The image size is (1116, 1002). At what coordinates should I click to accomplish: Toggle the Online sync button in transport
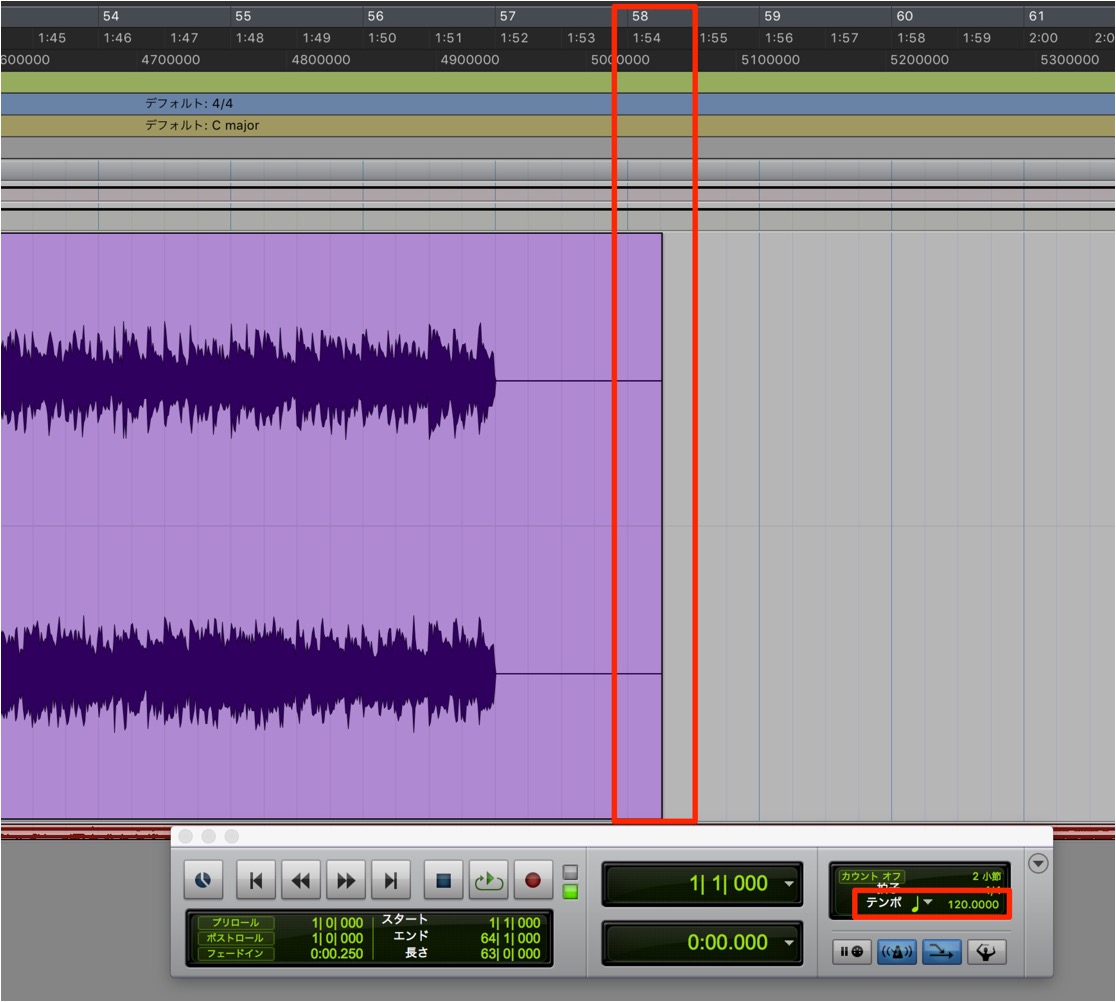(x=203, y=880)
